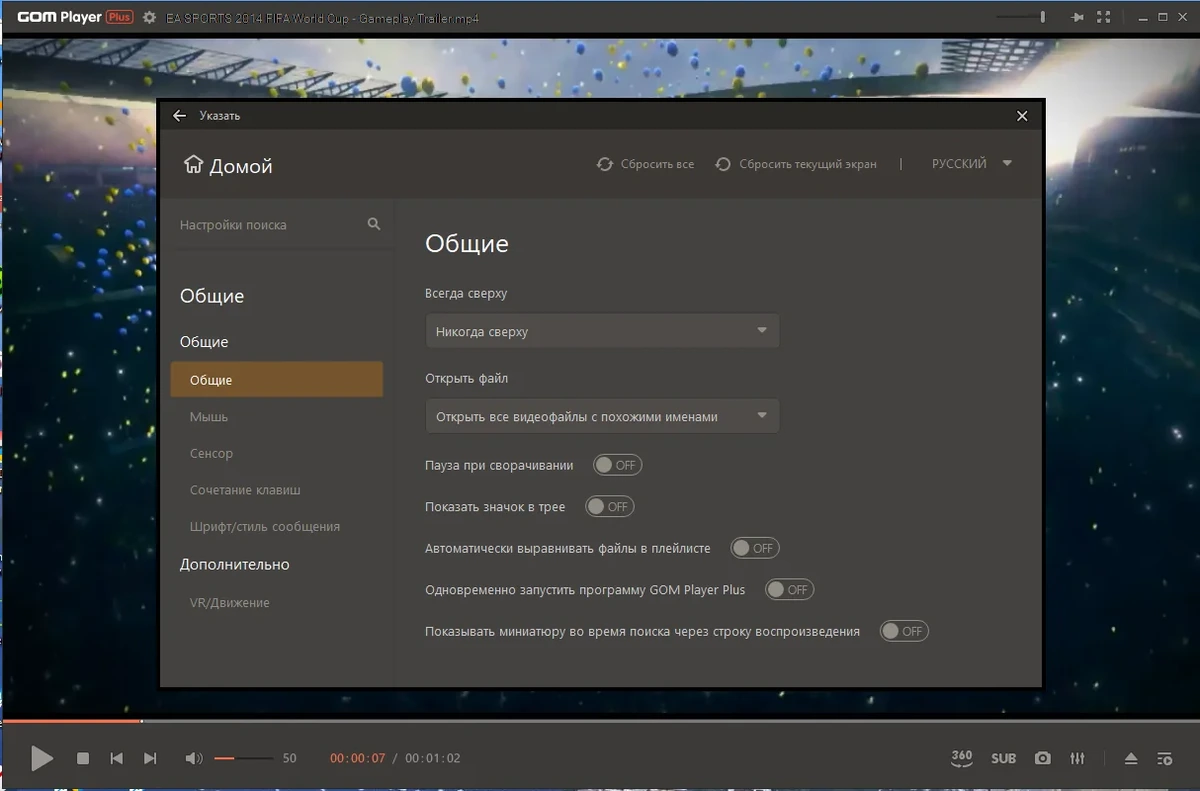Viewport: 1200px width, 791px height.
Task: Click the SUB subtitles button
Action: [x=1004, y=759]
